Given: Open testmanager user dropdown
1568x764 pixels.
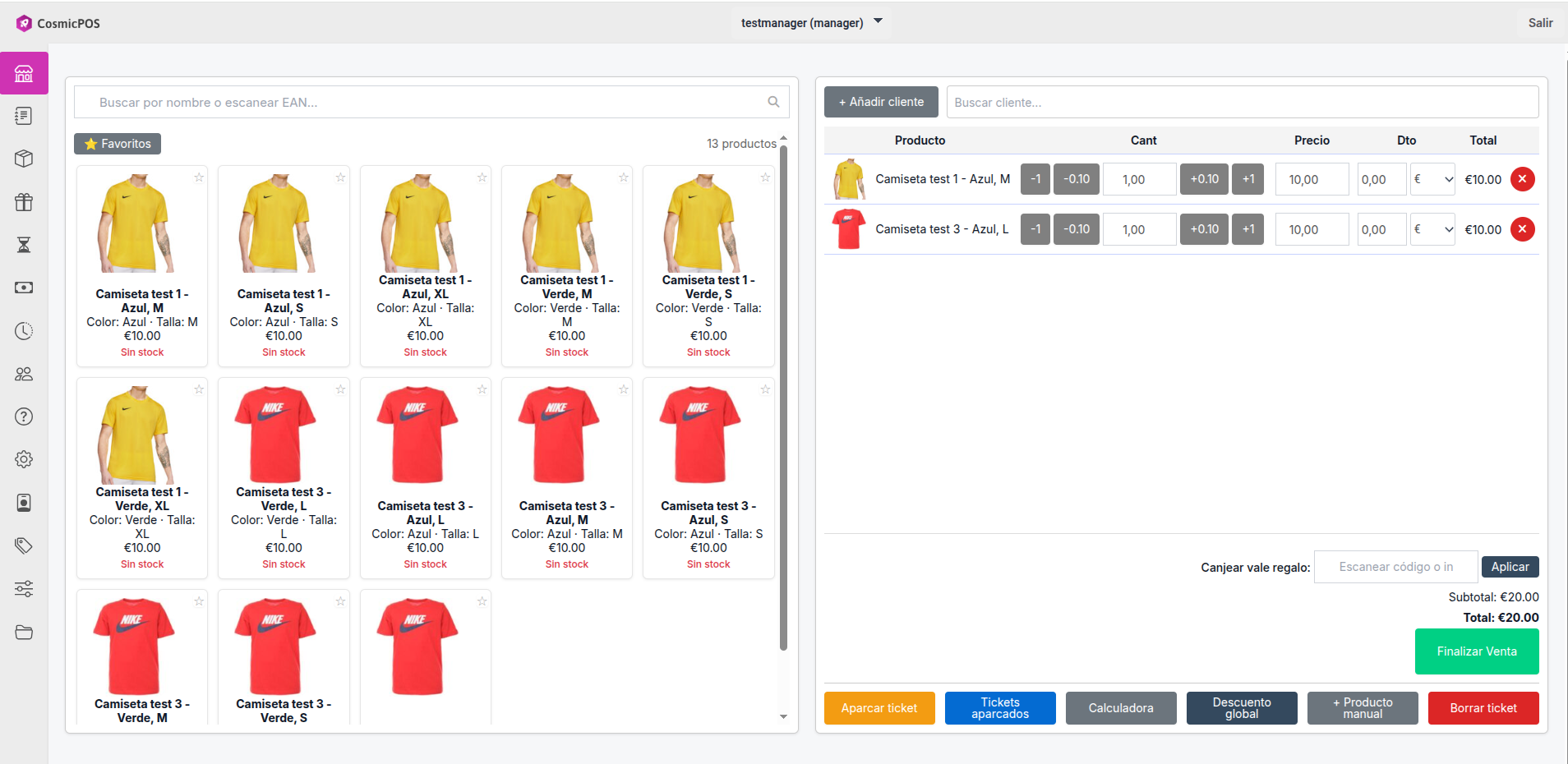Looking at the screenshot, I should pos(810,23).
